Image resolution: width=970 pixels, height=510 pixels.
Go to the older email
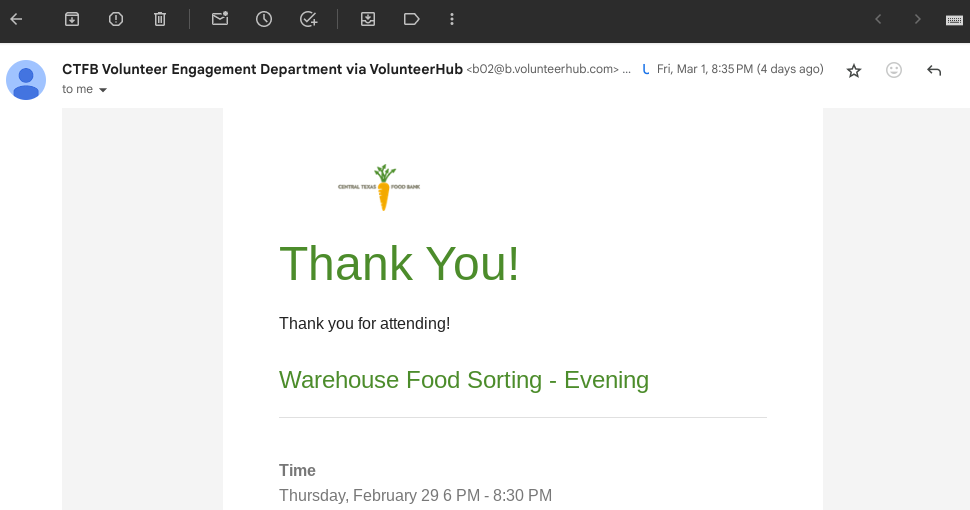[917, 19]
